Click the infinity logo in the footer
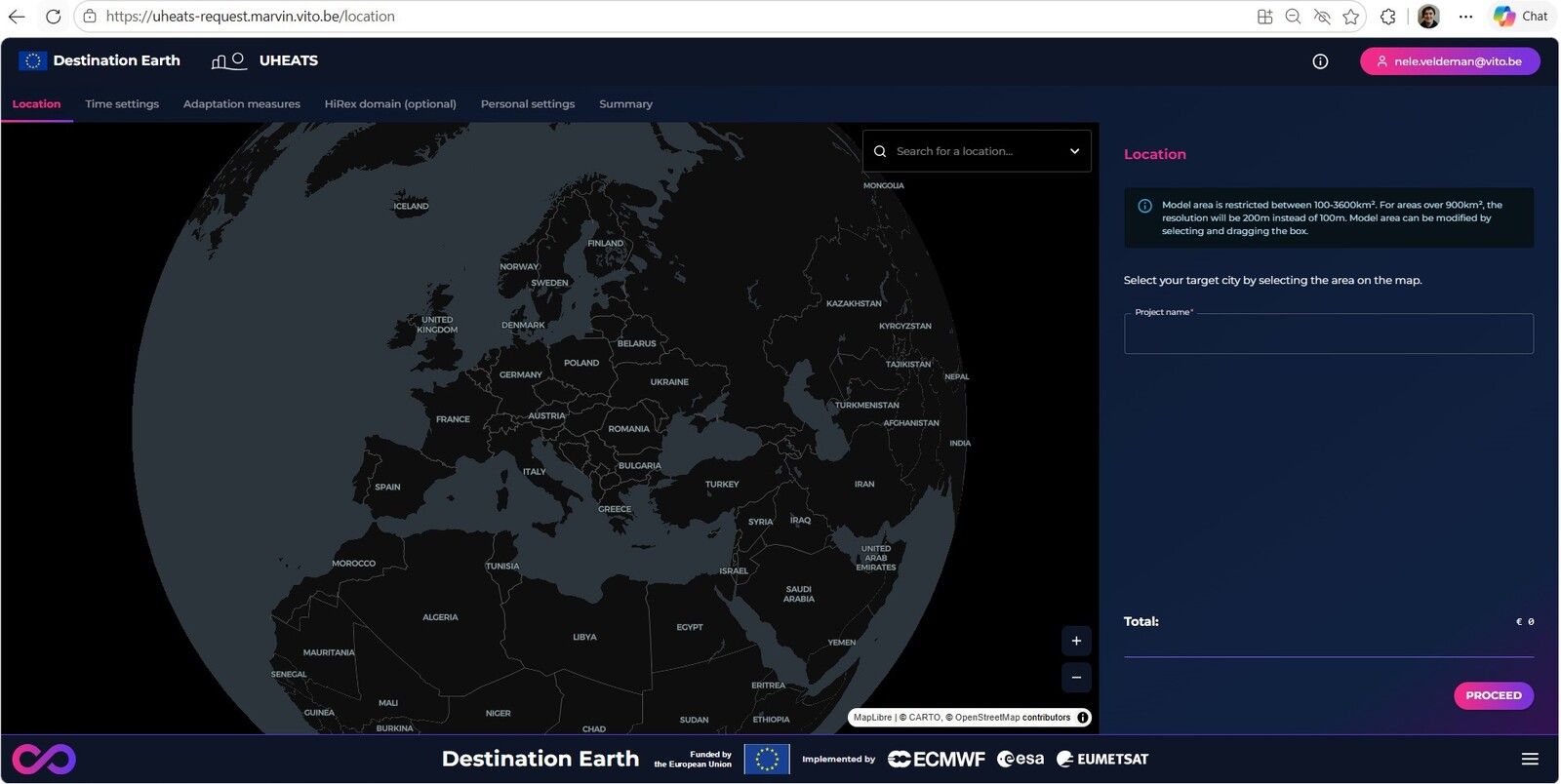 [x=44, y=759]
